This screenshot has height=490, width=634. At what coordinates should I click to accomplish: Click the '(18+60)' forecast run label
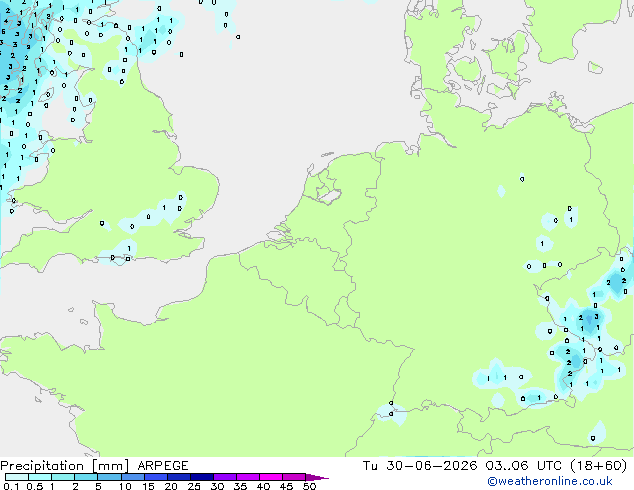pos(598,466)
